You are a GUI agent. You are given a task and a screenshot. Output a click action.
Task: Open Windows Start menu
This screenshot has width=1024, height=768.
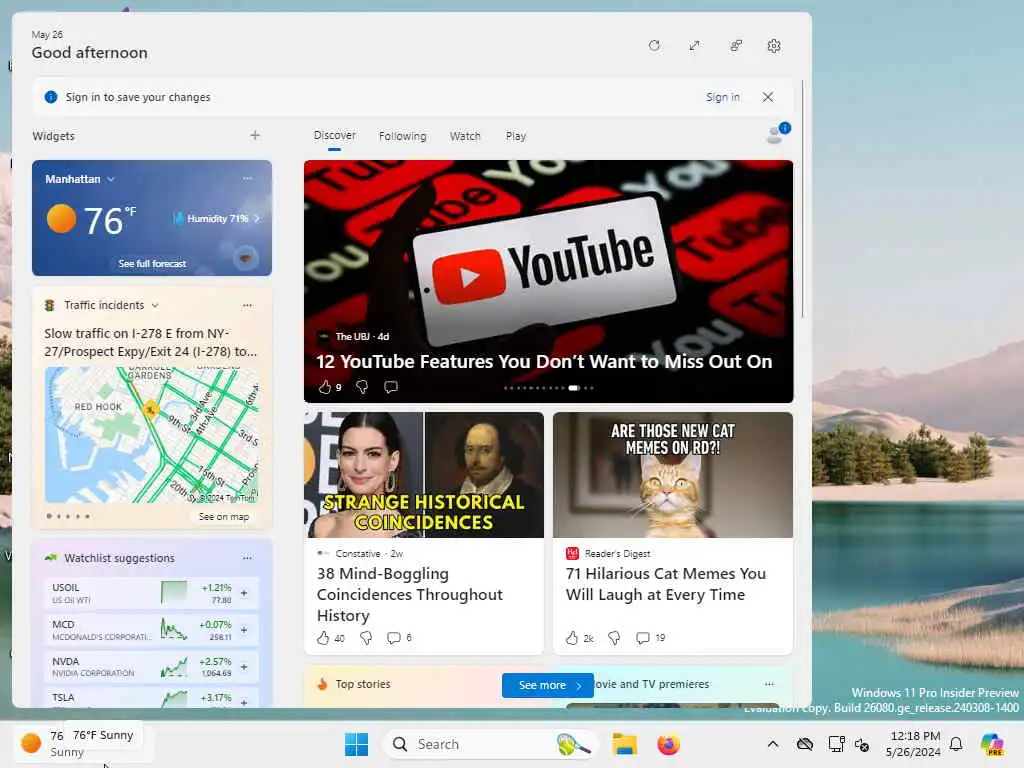[x=356, y=744]
